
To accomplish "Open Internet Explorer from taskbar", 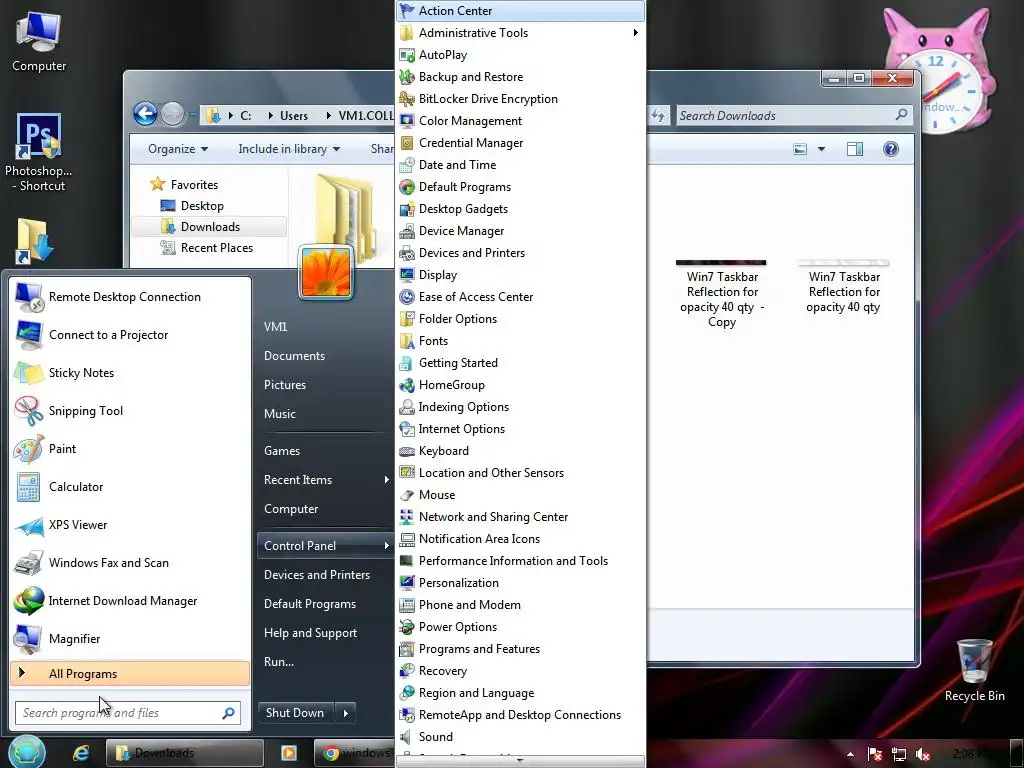I will pos(81,753).
